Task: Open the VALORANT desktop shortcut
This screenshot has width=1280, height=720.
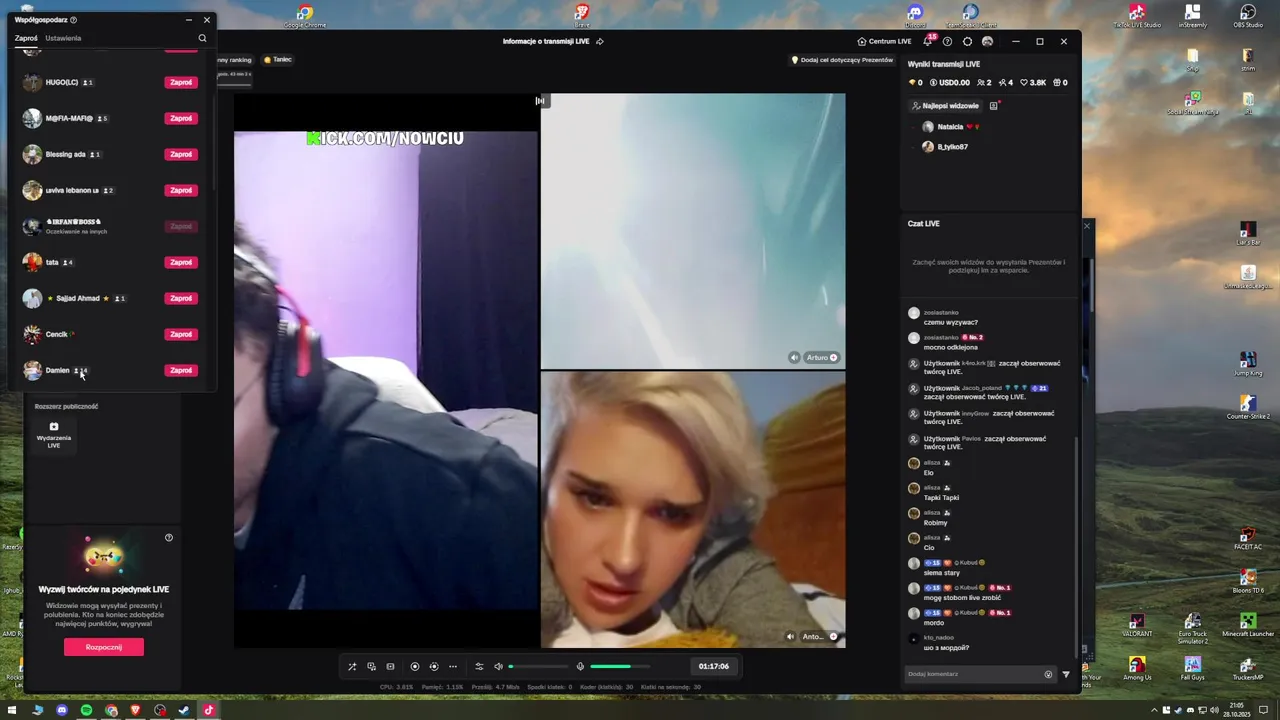Action: [x=1136, y=626]
